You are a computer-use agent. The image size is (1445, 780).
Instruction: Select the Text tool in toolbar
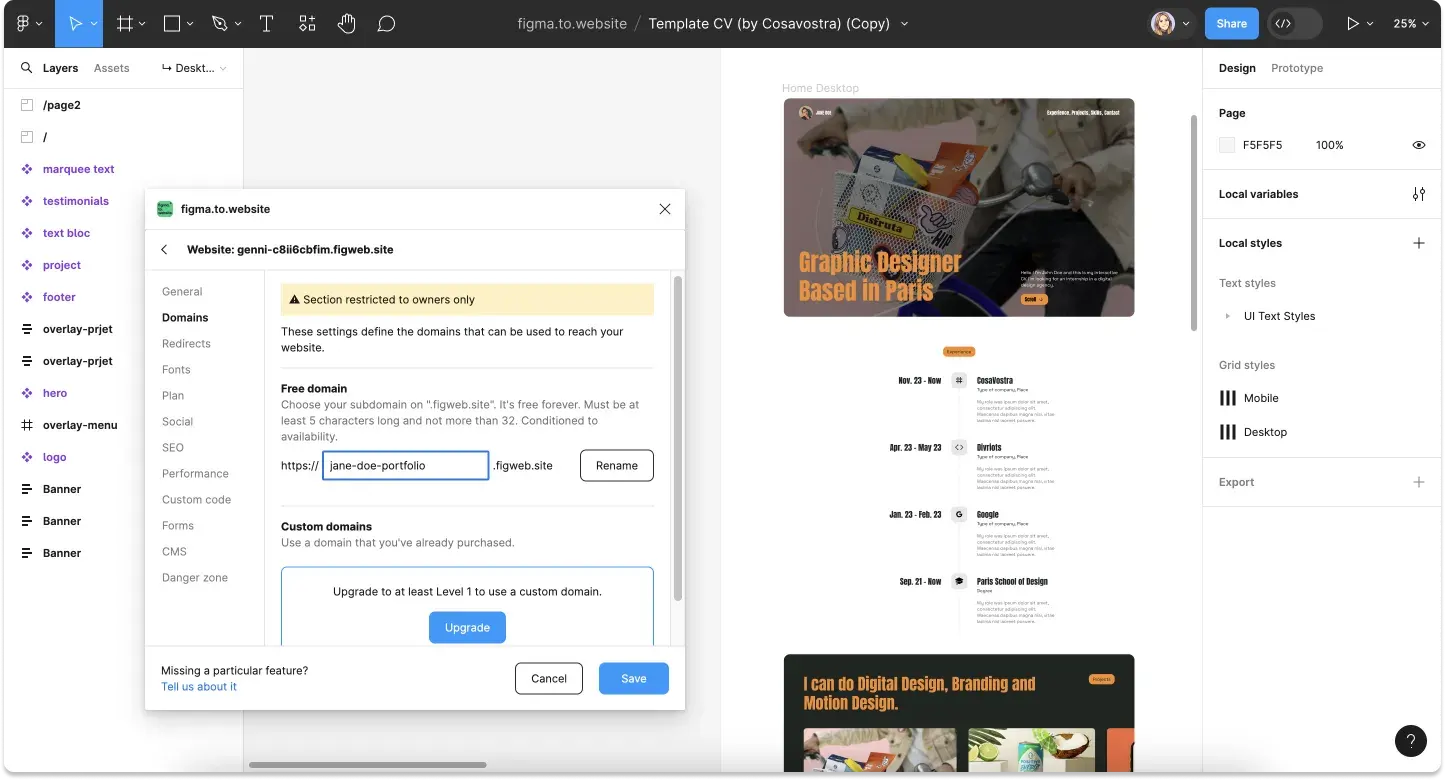267,24
